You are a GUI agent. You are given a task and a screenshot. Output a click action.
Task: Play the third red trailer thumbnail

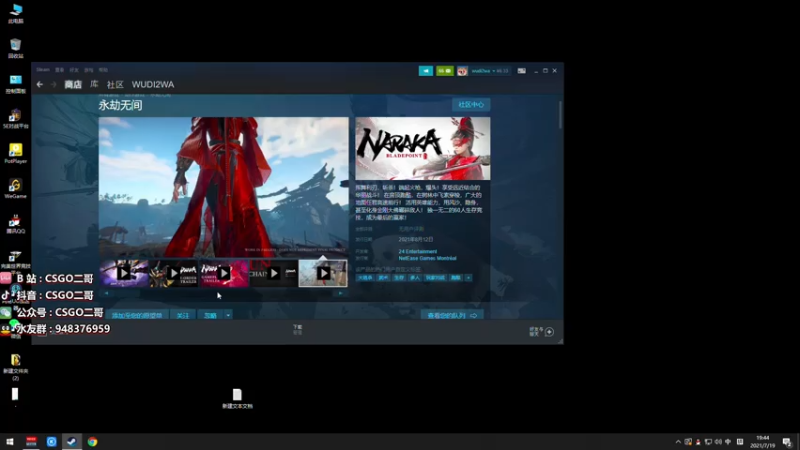pyautogui.click(x=223, y=273)
